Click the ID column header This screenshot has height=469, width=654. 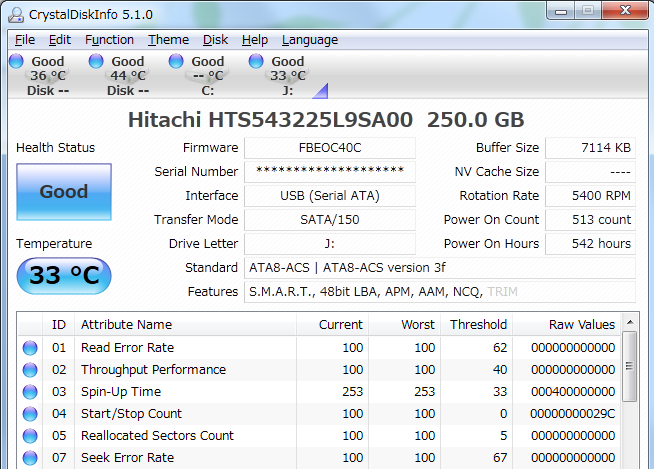click(58, 325)
